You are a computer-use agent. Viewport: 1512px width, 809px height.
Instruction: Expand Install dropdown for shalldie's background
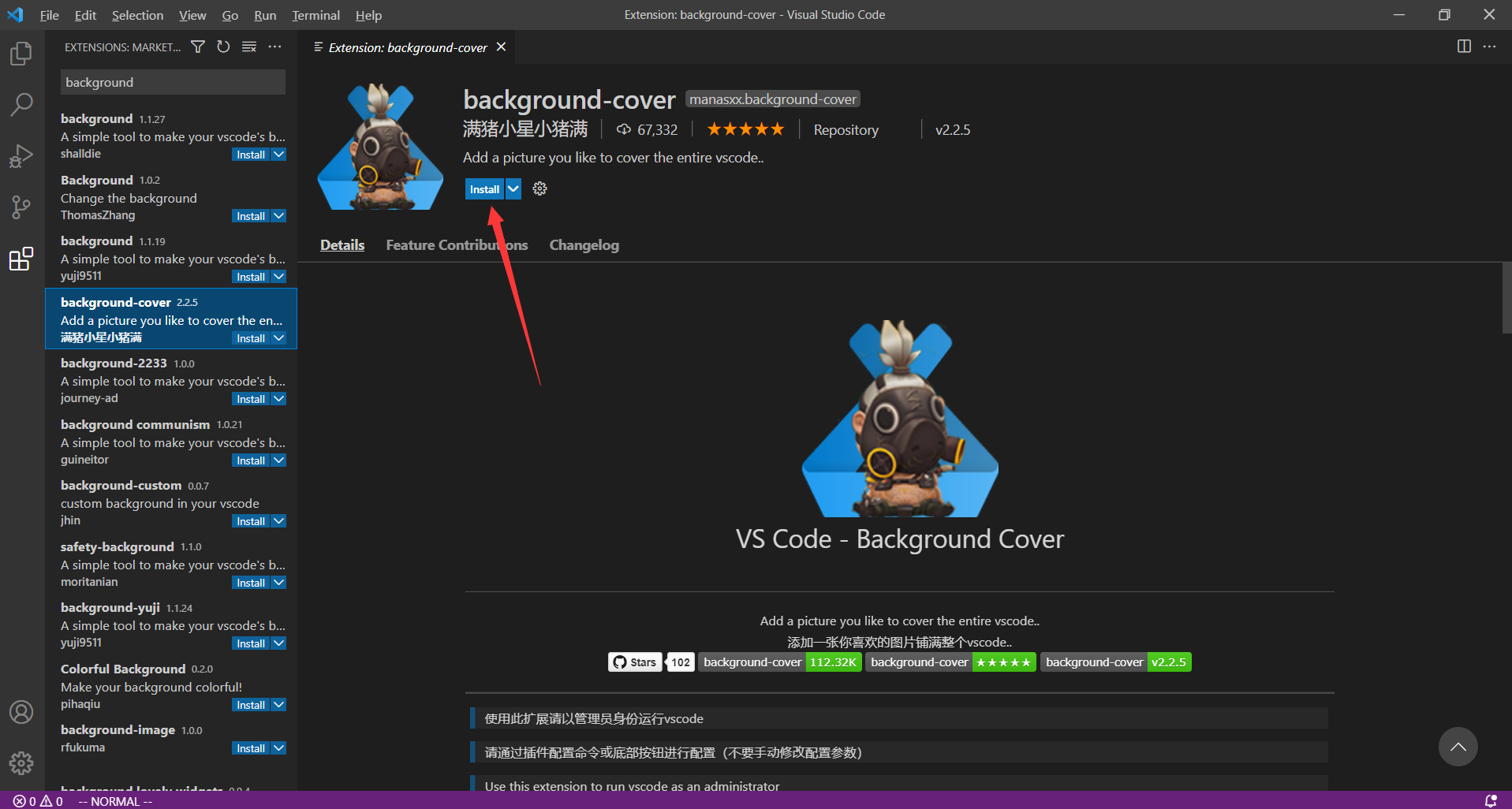[x=279, y=155]
